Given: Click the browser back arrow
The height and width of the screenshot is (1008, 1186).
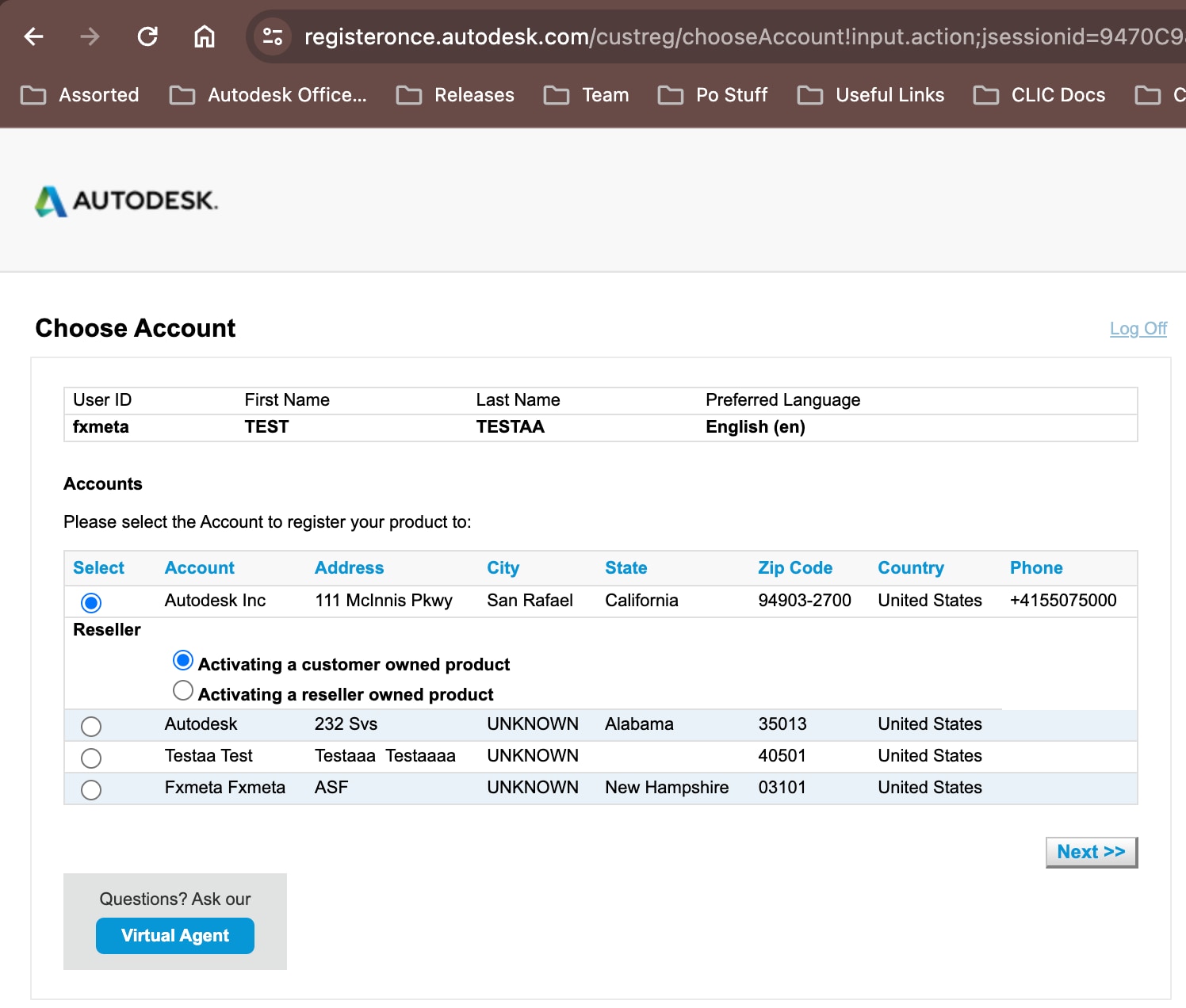Looking at the screenshot, I should click(x=33, y=36).
